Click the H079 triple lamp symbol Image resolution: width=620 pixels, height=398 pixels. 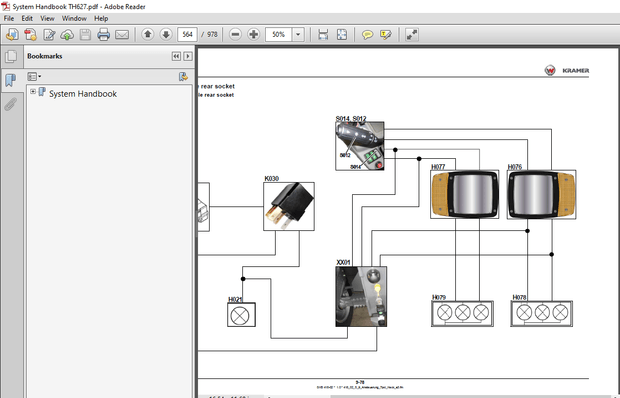pyautogui.click(x=462, y=314)
